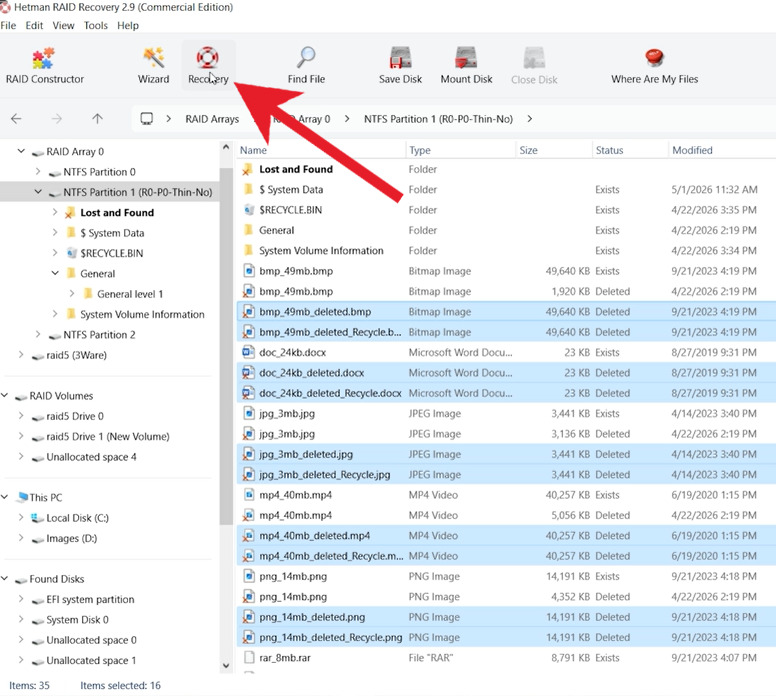Expand raid5 Drive 0 node

pyautogui.click(x=21, y=415)
